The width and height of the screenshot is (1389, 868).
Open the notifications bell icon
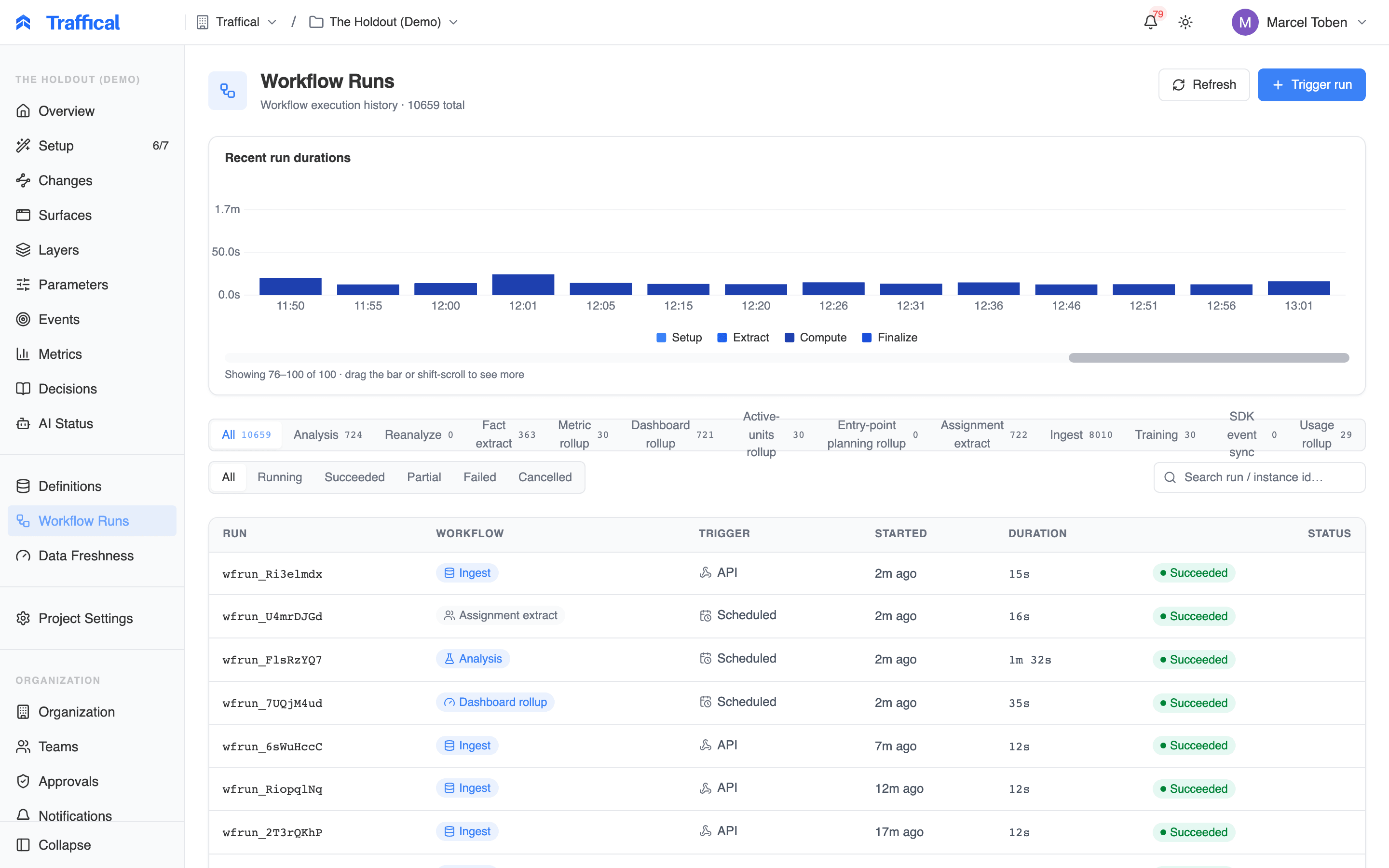pyautogui.click(x=1150, y=22)
